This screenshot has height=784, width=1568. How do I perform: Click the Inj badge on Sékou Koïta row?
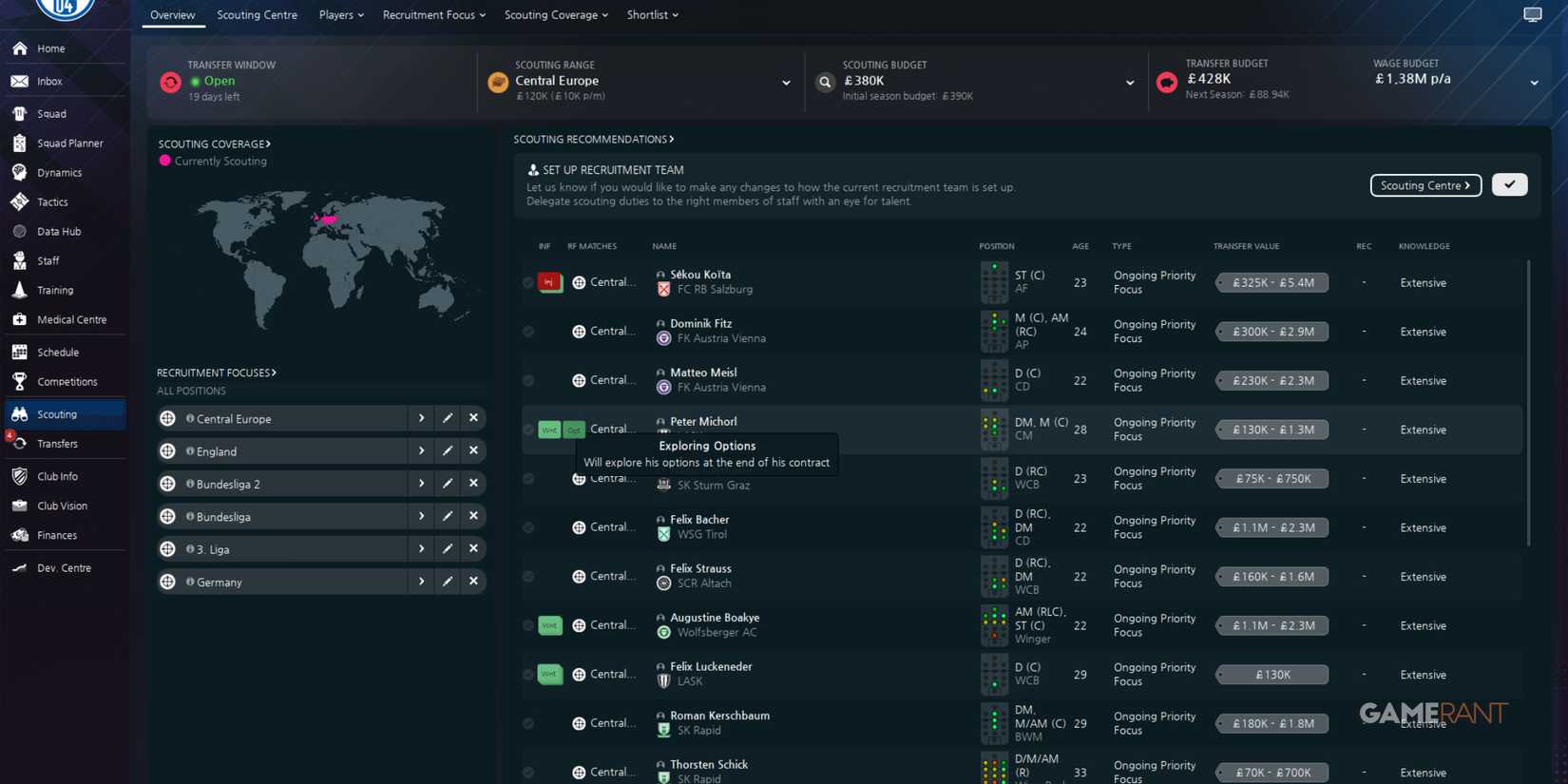pos(548,282)
